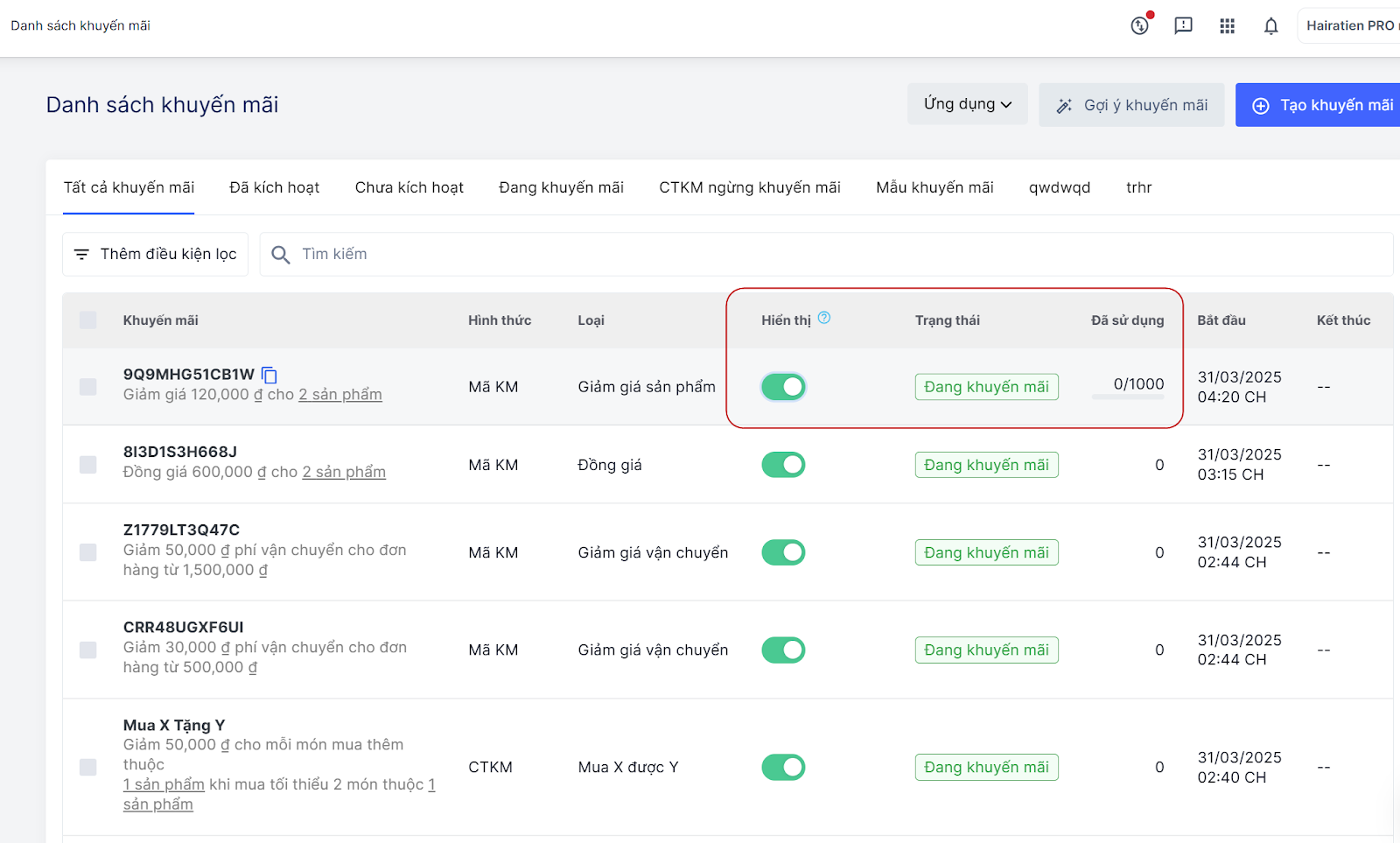Click the copy icon next to code 9Q9MHG51CB1W
The image size is (1400, 843).
269,376
